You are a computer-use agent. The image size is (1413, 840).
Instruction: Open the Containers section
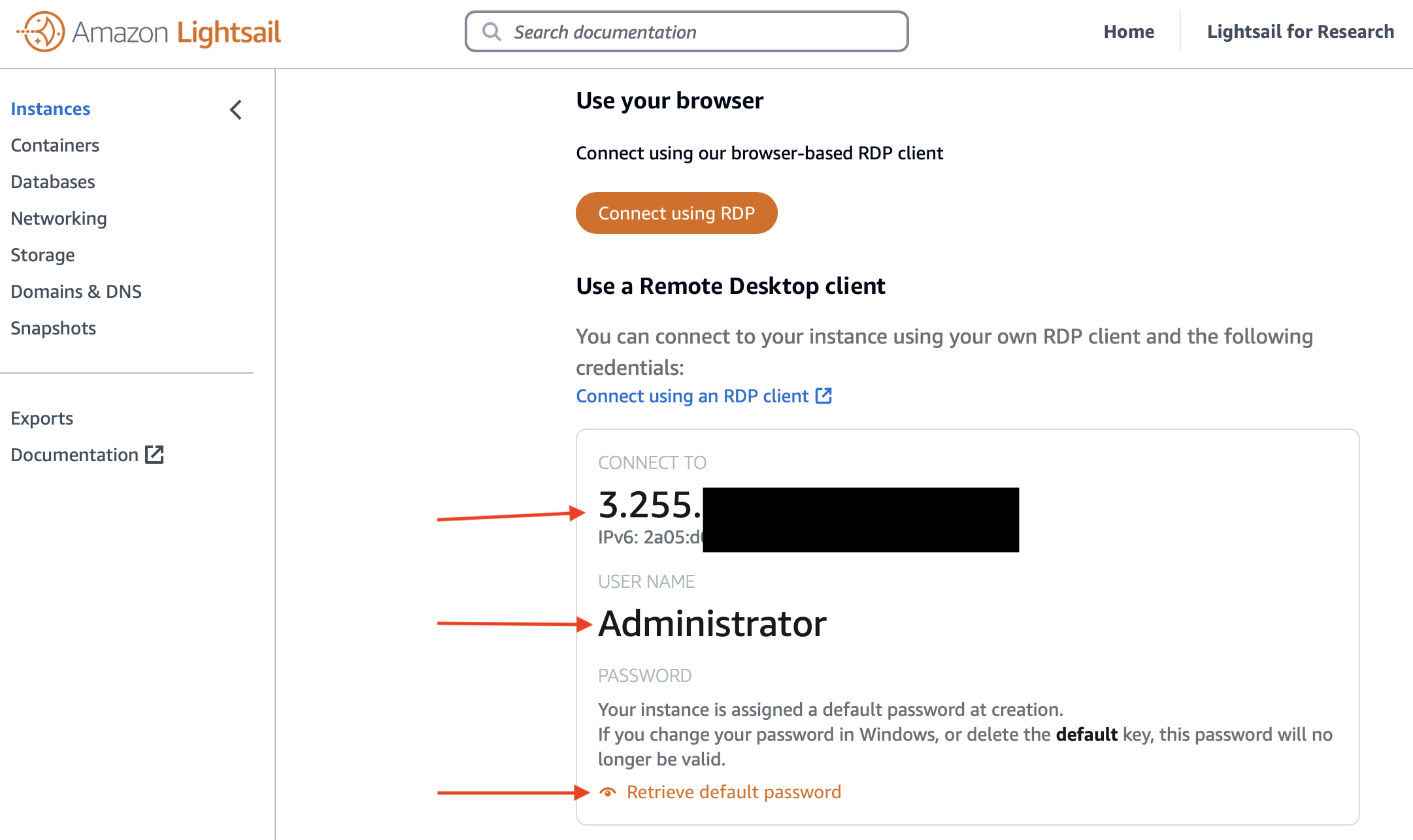pos(55,145)
